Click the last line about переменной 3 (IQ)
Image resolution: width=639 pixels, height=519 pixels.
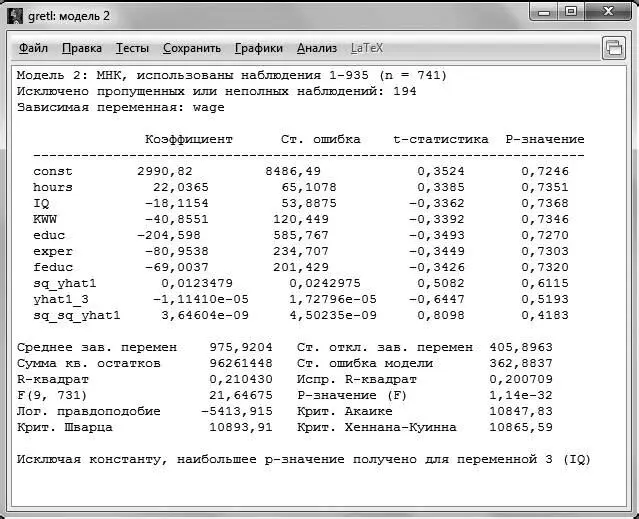[304, 460]
